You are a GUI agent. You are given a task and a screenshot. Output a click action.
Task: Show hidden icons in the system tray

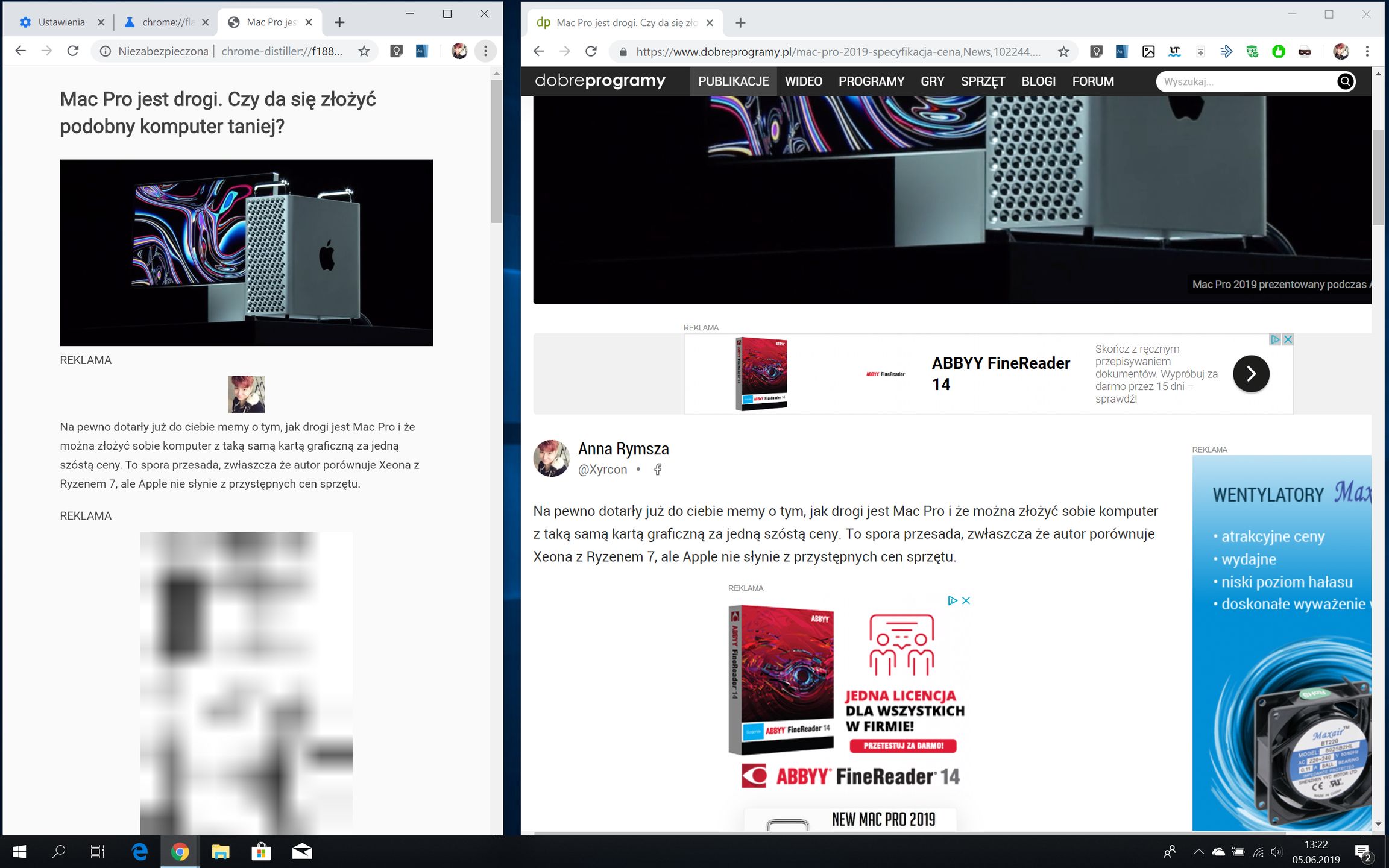[x=1198, y=852]
